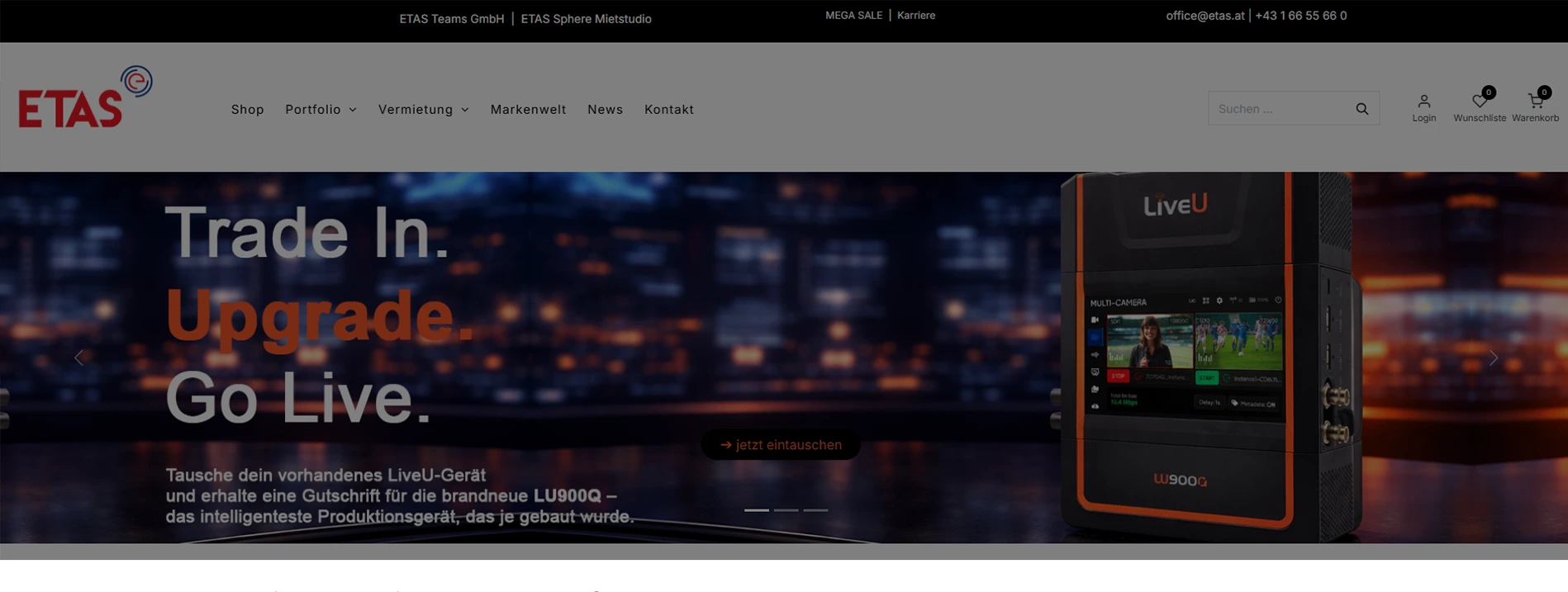Open the MEGA SALE link
The height and width of the screenshot is (592, 1568).
coord(853,16)
